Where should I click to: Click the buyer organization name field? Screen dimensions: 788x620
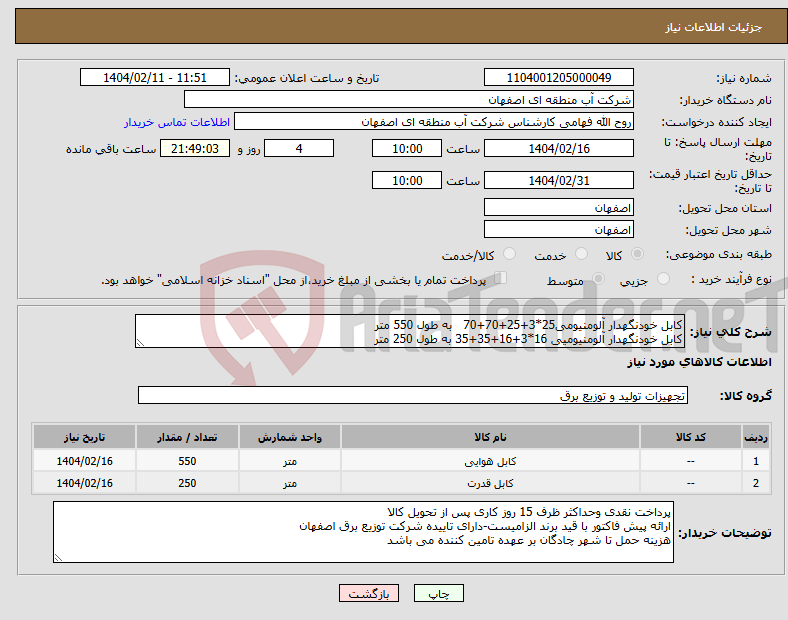point(409,99)
